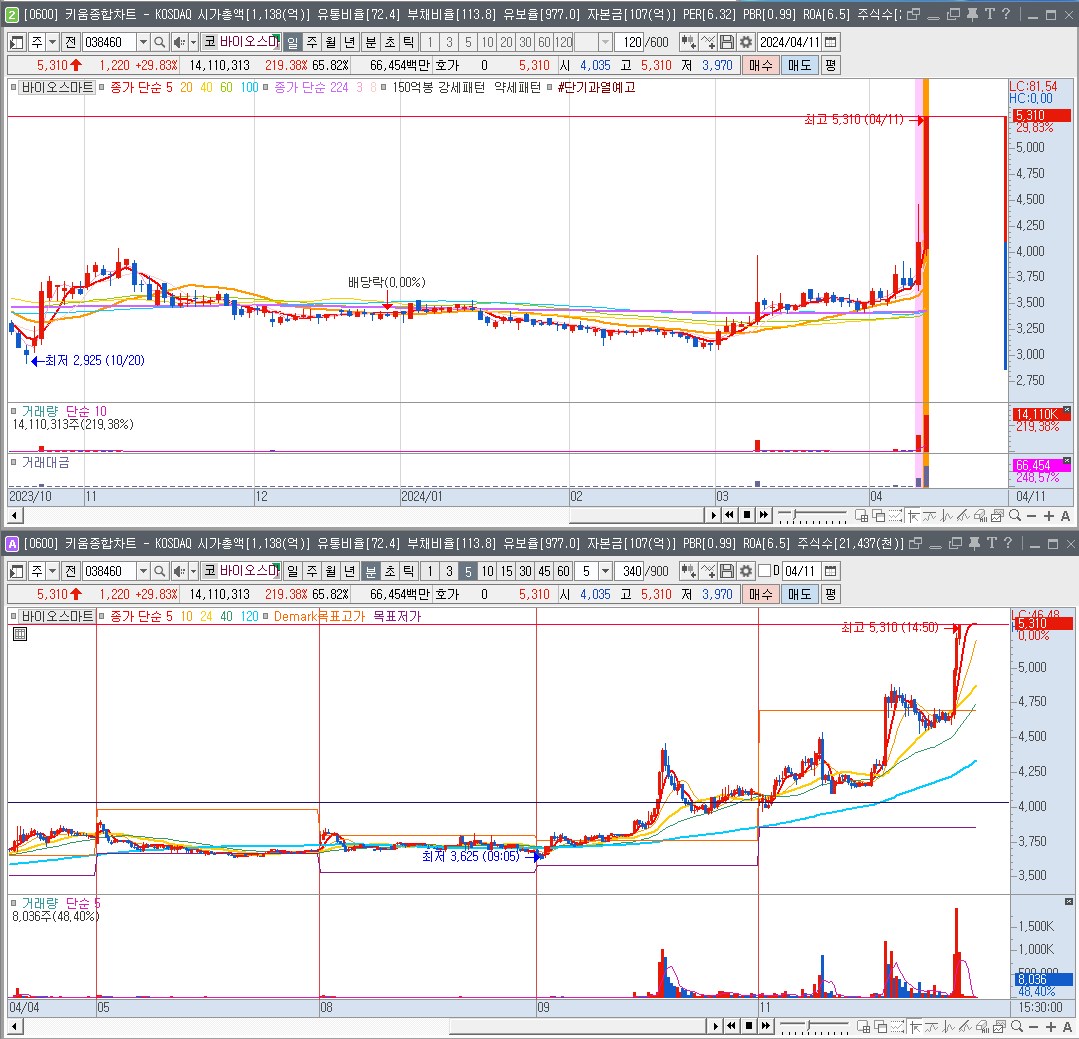This screenshot has width=1079, height=1039.
Task: Click the speaker icon in the top chart toolbar
Action: (178, 43)
